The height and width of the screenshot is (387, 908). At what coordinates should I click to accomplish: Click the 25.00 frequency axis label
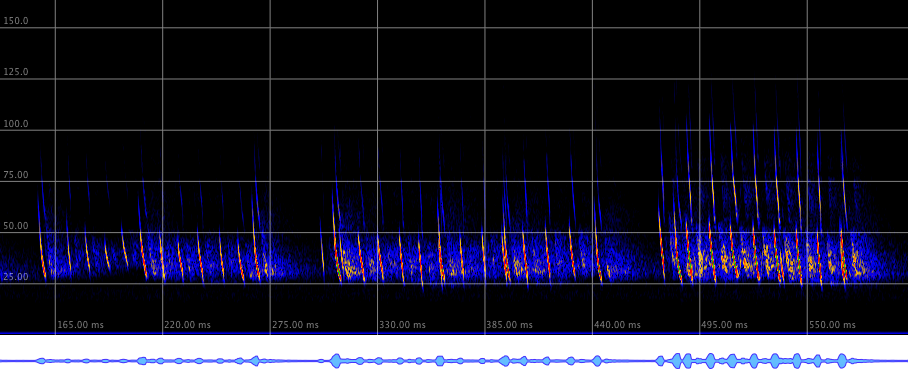click(16, 276)
